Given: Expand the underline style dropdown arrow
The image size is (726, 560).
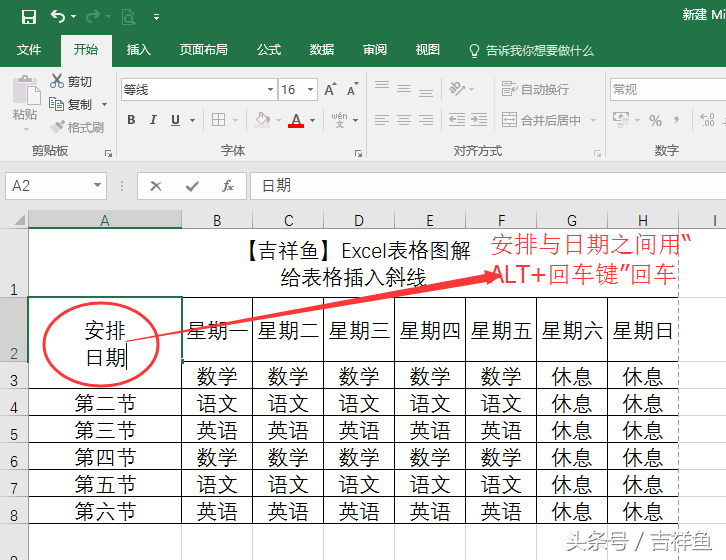Looking at the screenshot, I should 192,120.
